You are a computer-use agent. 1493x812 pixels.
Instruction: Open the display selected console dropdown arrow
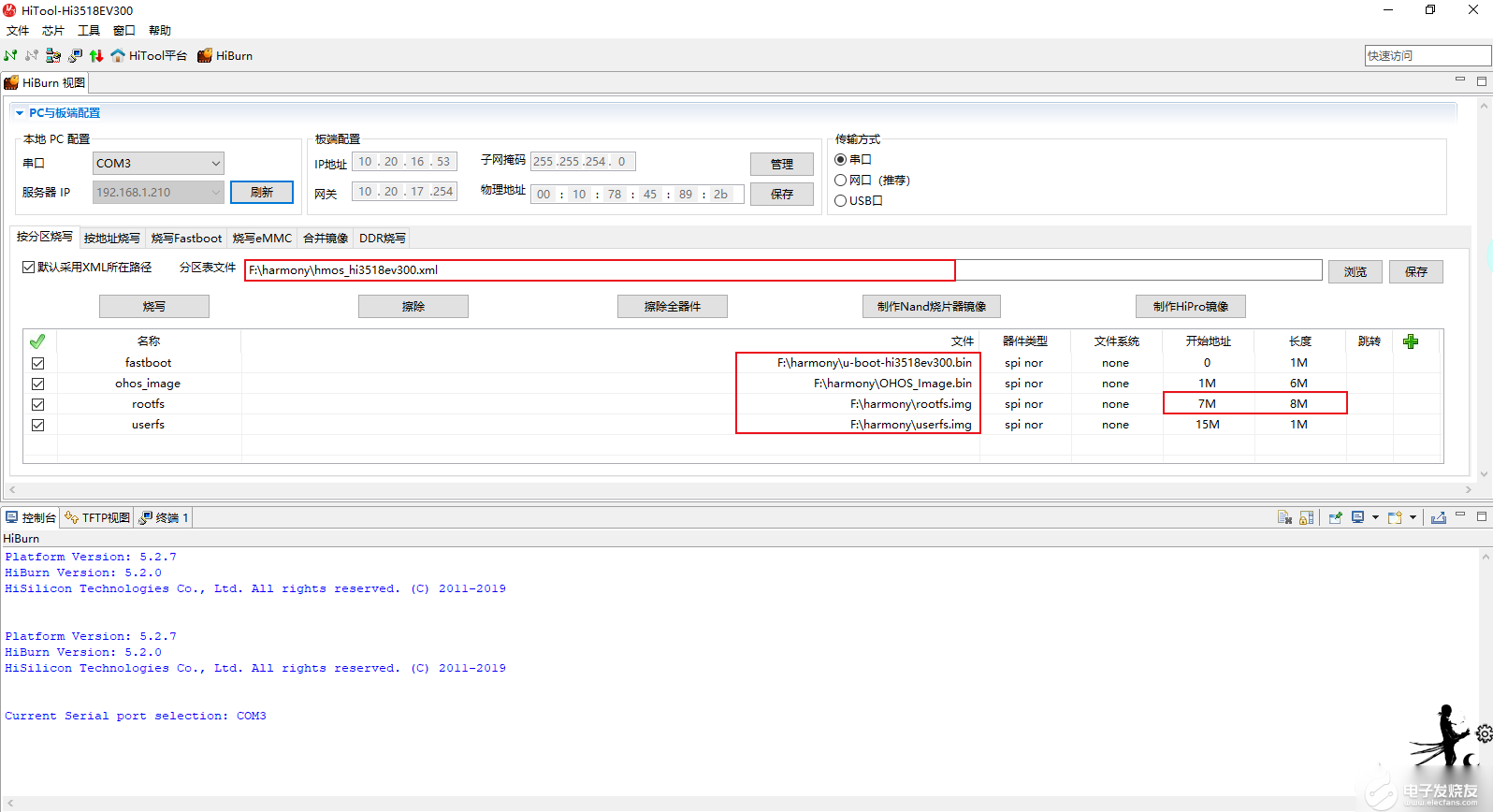(x=1375, y=517)
